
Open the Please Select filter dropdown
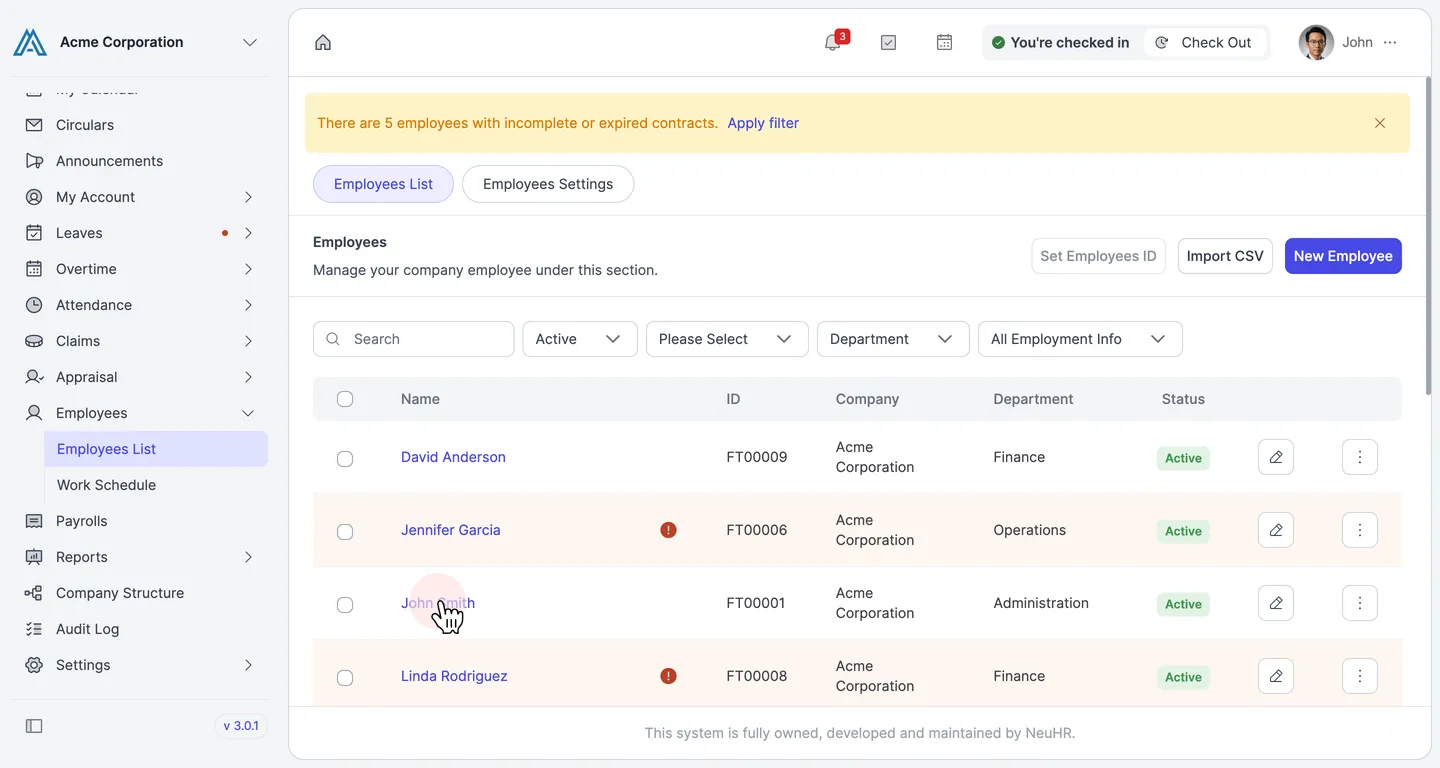pos(727,339)
